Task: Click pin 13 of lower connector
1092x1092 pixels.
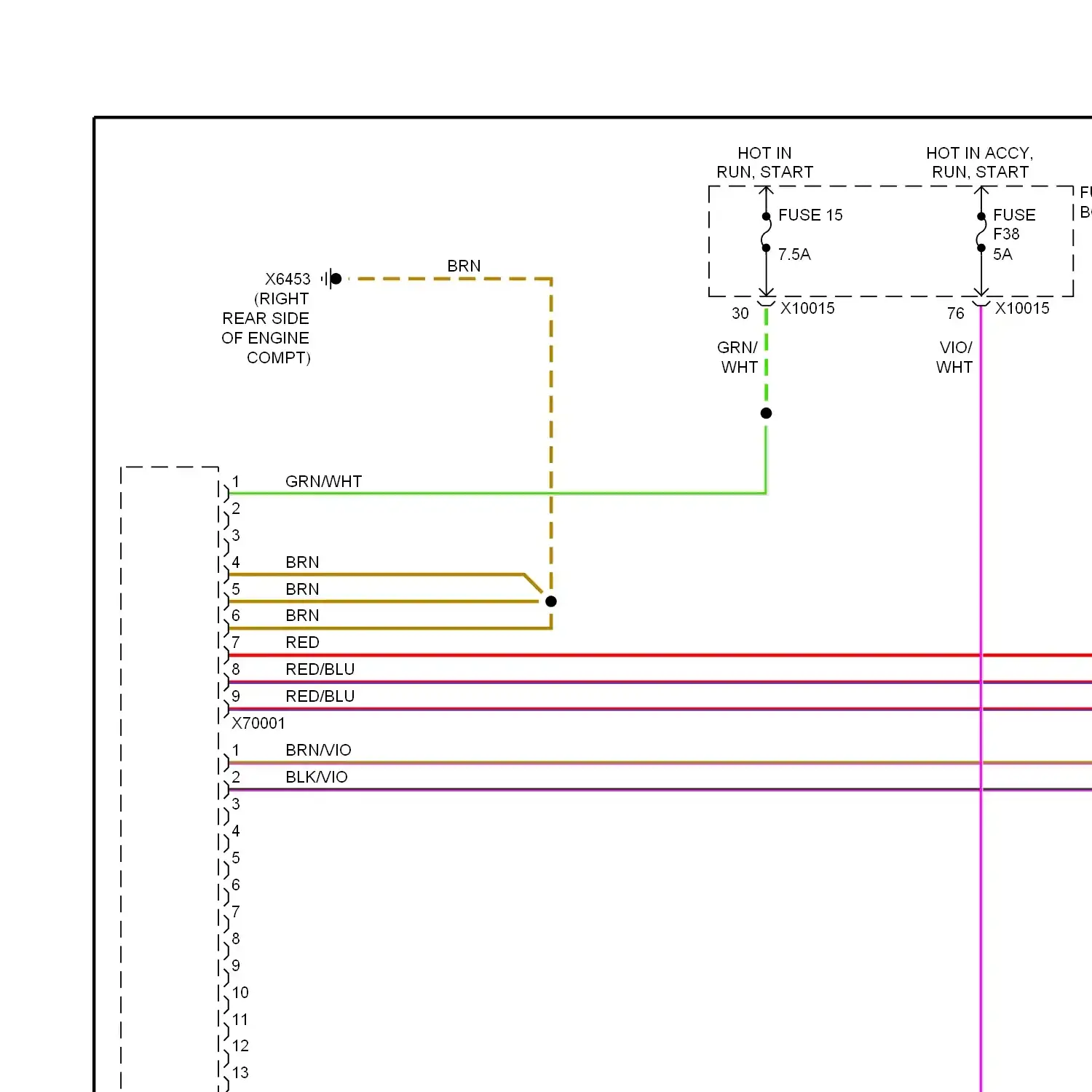Action: (240, 1072)
